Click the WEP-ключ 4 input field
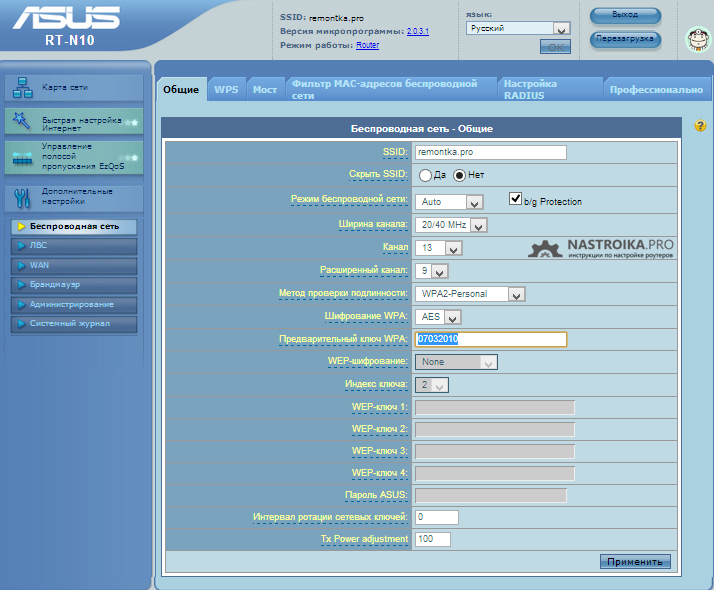 [495, 473]
